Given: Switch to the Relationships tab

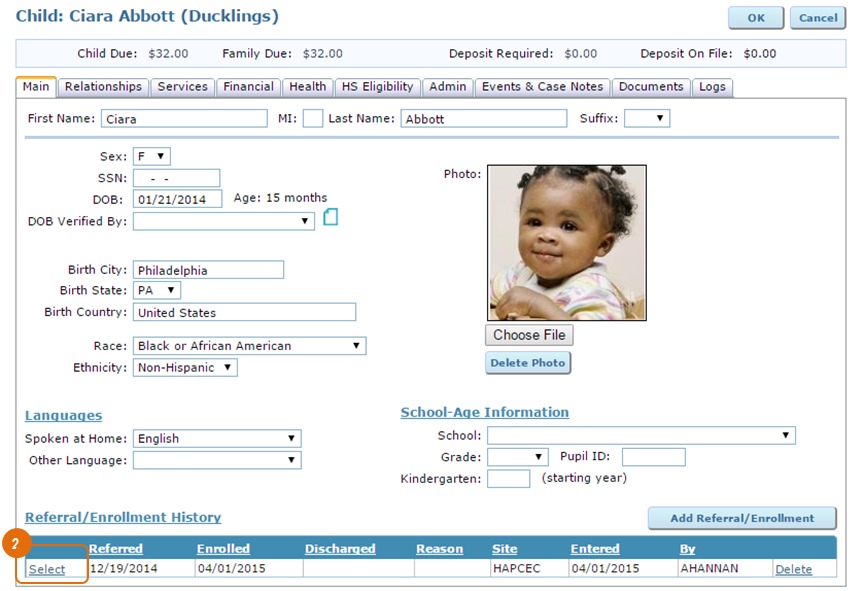Looking at the screenshot, I should pyautogui.click(x=103, y=87).
